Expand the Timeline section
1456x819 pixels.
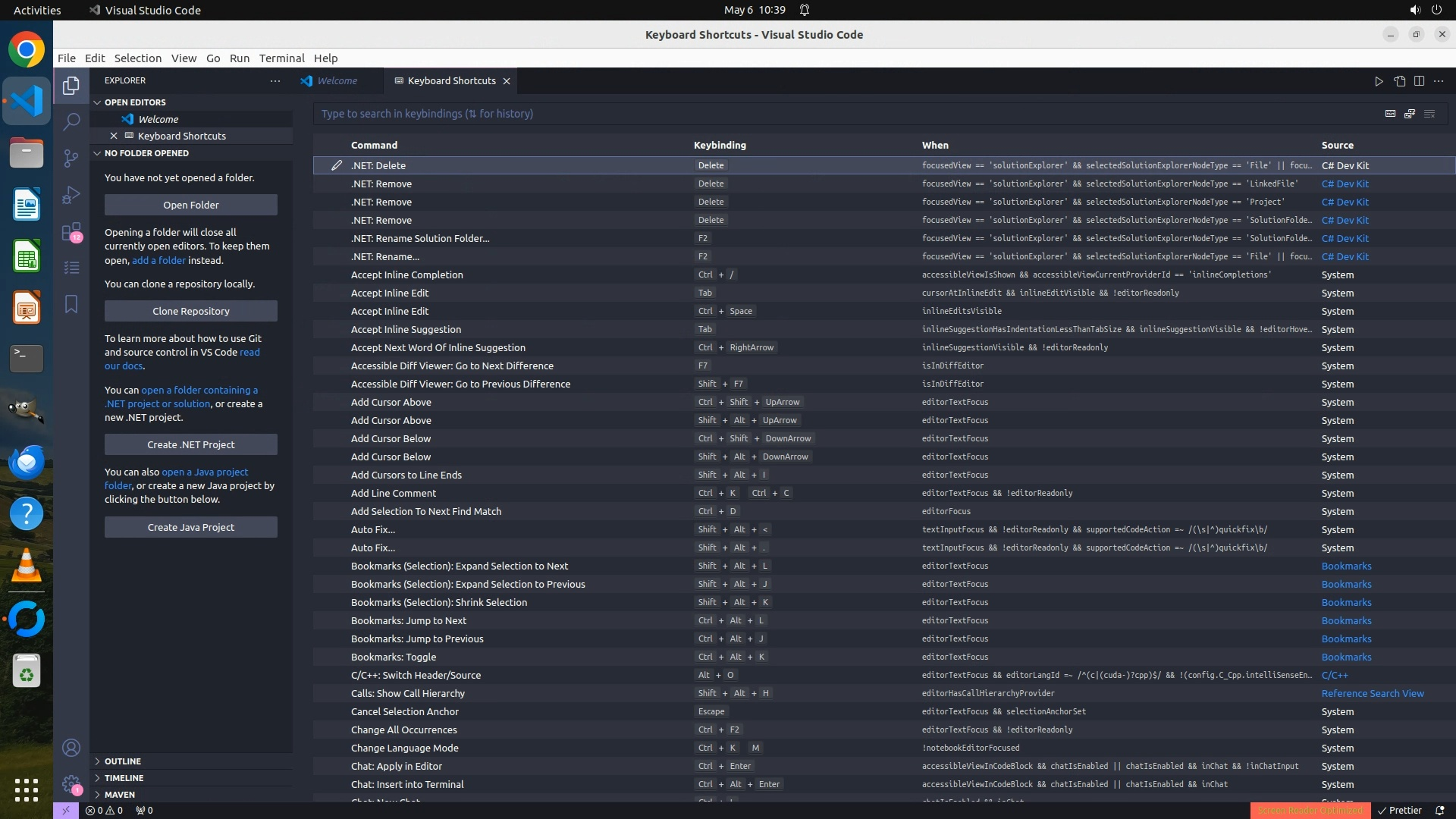click(124, 778)
